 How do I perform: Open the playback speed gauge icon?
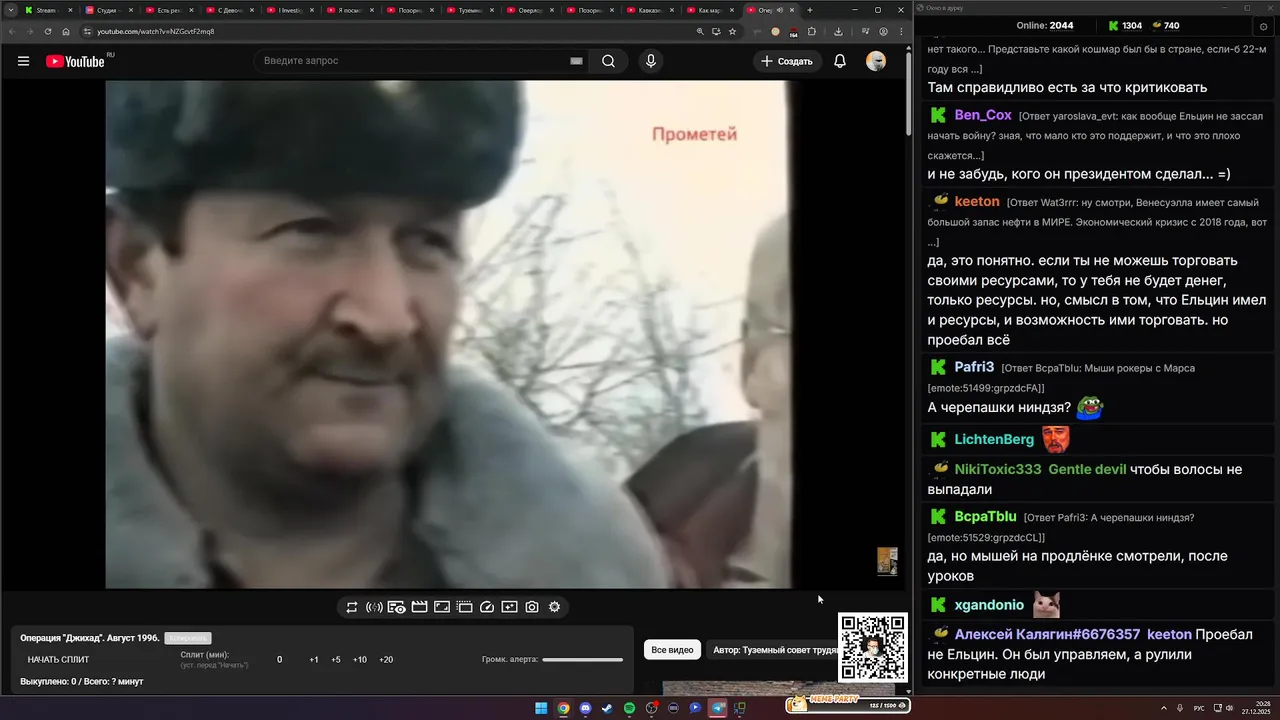click(x=487, y=607)
